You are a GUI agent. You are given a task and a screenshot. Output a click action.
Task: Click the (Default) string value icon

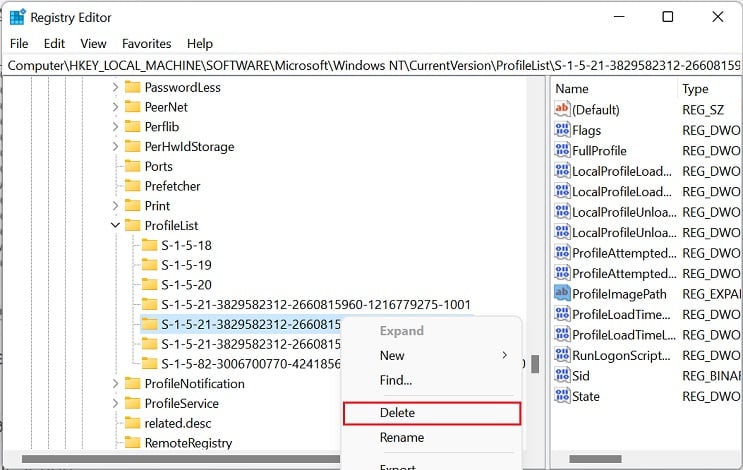(x=562, y=109)
